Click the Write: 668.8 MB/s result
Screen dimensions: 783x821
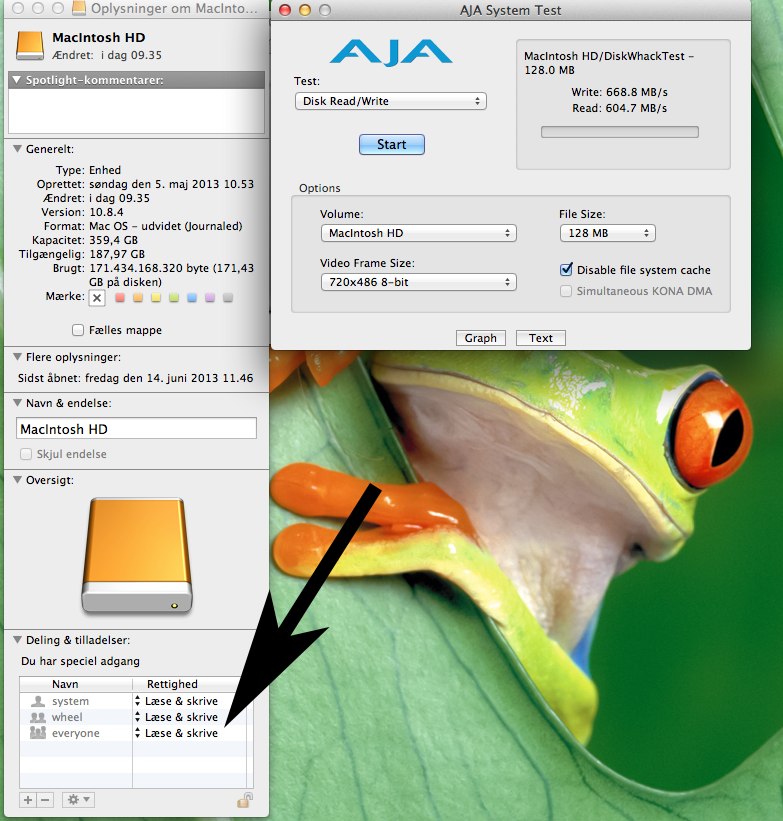(620, 92)
